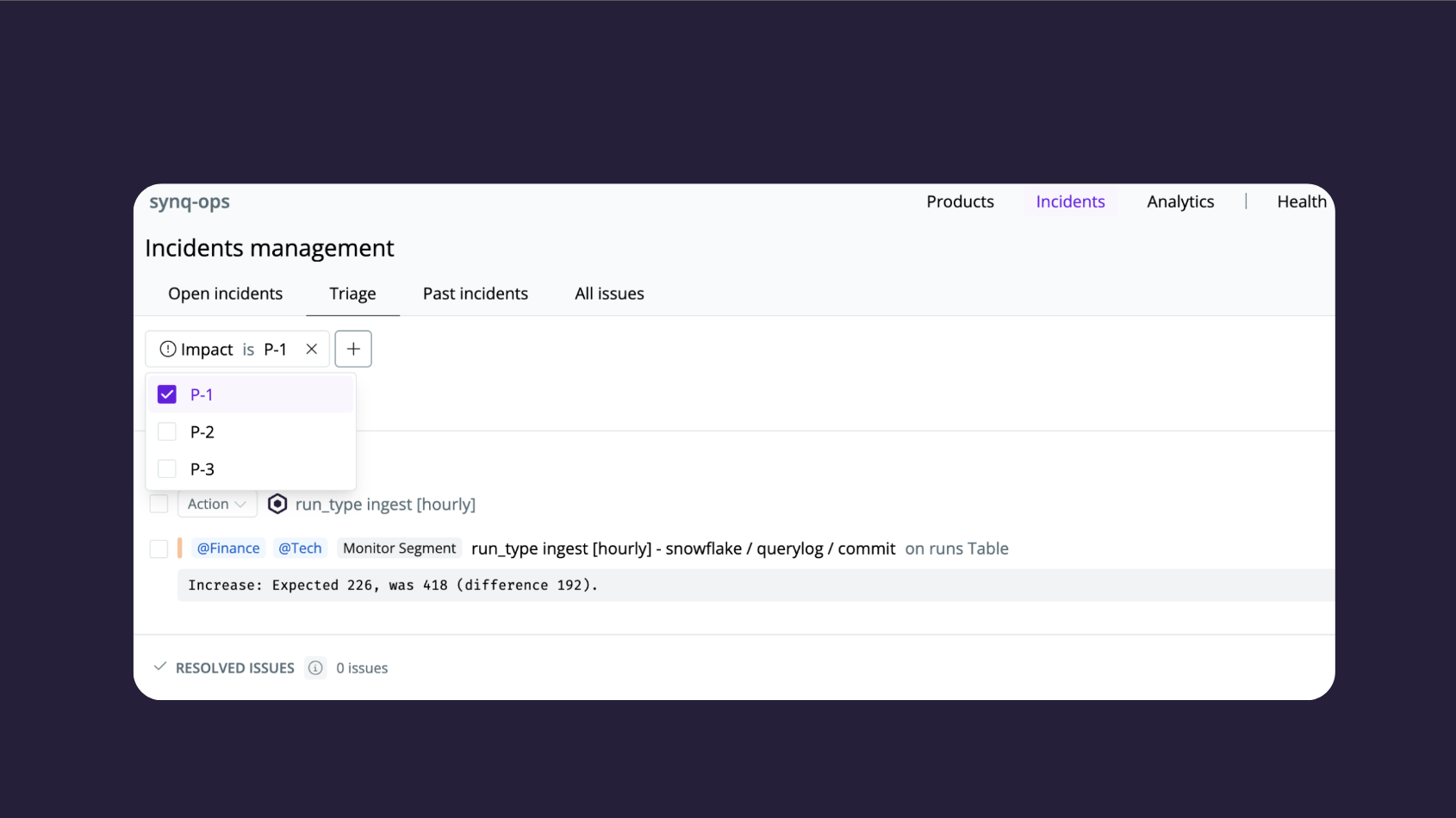The width and height of the screenshot is (1456, 818).
Task: Click the Impact filter warning icon
Action: tap(167, 349)
